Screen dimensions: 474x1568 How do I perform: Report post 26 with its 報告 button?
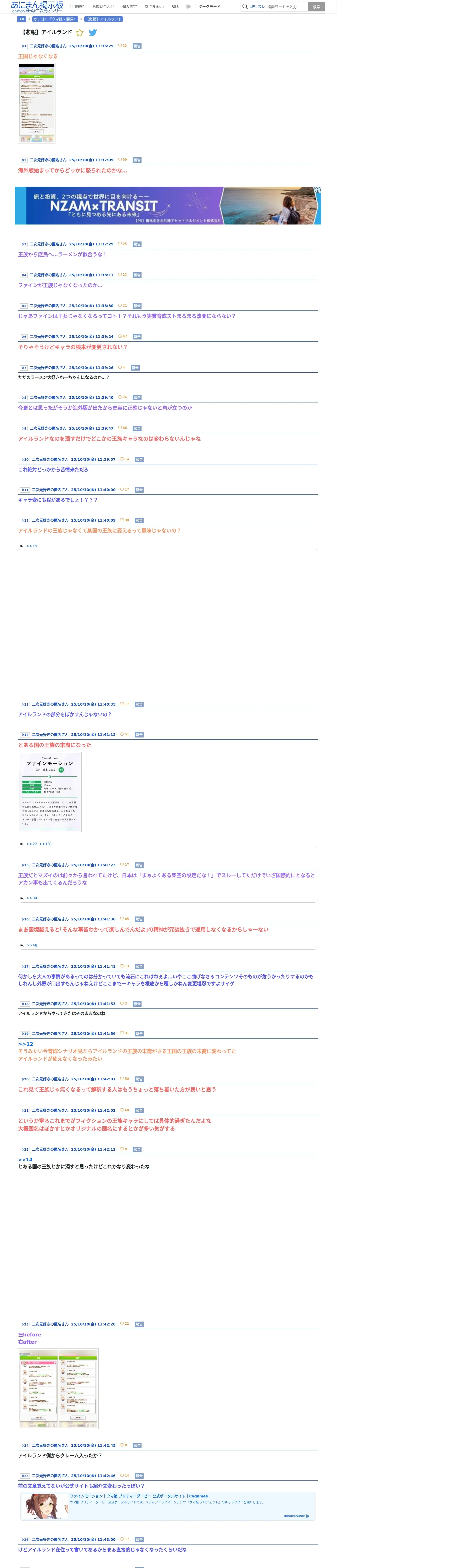tap(139, 1540)
